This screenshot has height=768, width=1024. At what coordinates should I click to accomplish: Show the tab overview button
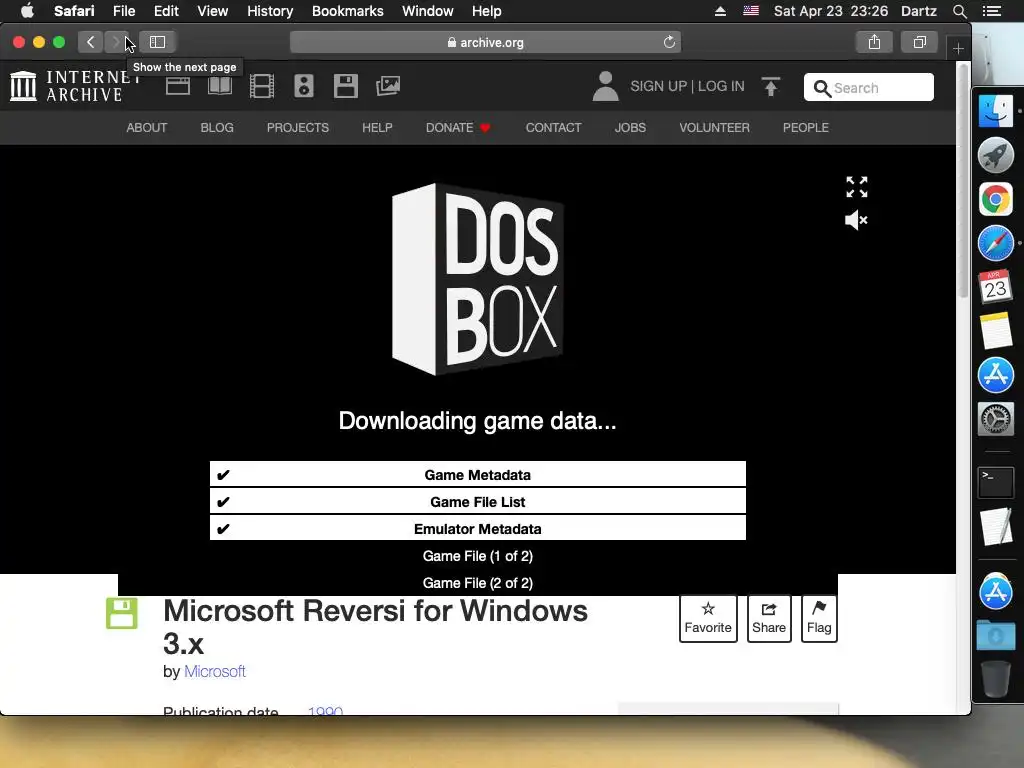(920, 42)
